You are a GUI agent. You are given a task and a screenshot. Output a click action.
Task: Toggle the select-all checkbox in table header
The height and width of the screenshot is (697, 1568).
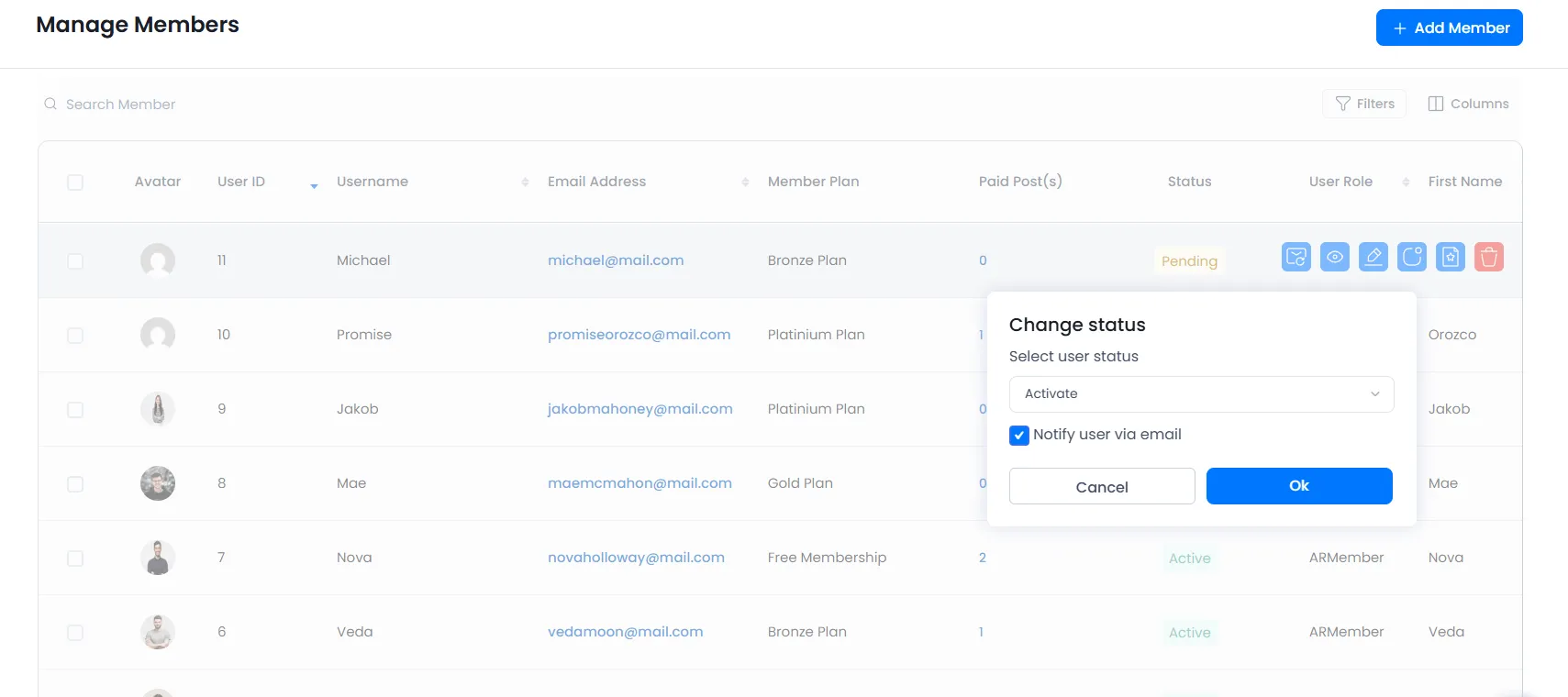[75, 183]
